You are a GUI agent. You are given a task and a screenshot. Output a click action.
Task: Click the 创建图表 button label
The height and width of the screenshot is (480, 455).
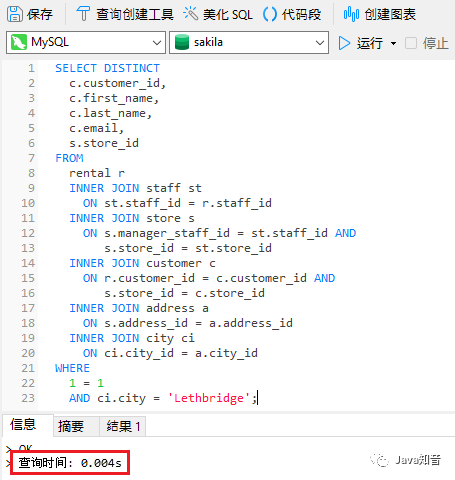[390, 14]
